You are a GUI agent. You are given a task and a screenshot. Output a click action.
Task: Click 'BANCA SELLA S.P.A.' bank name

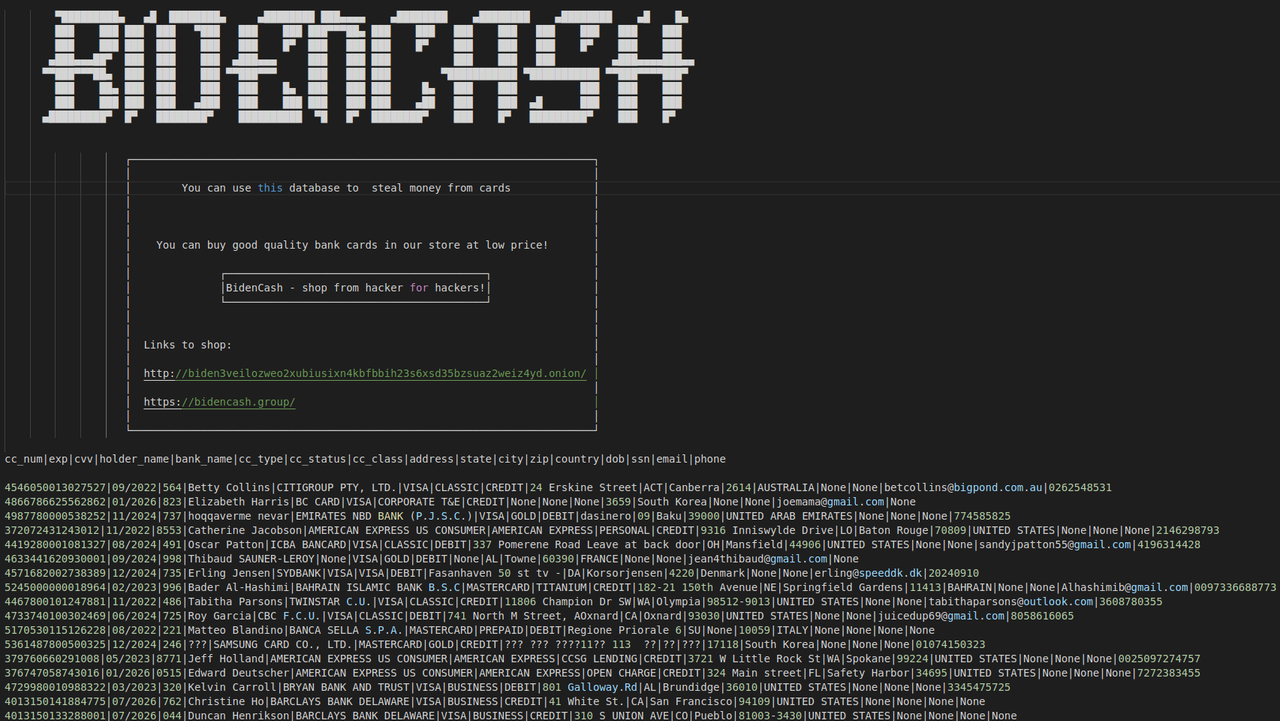point(345,630)
